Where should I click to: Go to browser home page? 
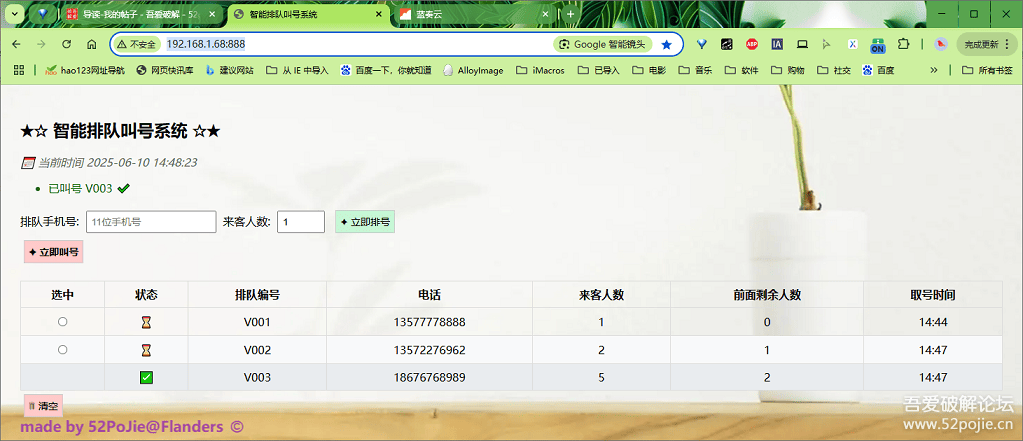click(x=91, y=45)
